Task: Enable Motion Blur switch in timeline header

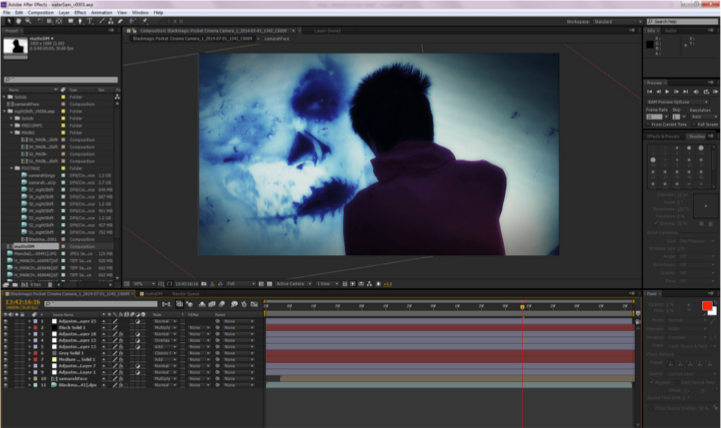Action: 222,304
